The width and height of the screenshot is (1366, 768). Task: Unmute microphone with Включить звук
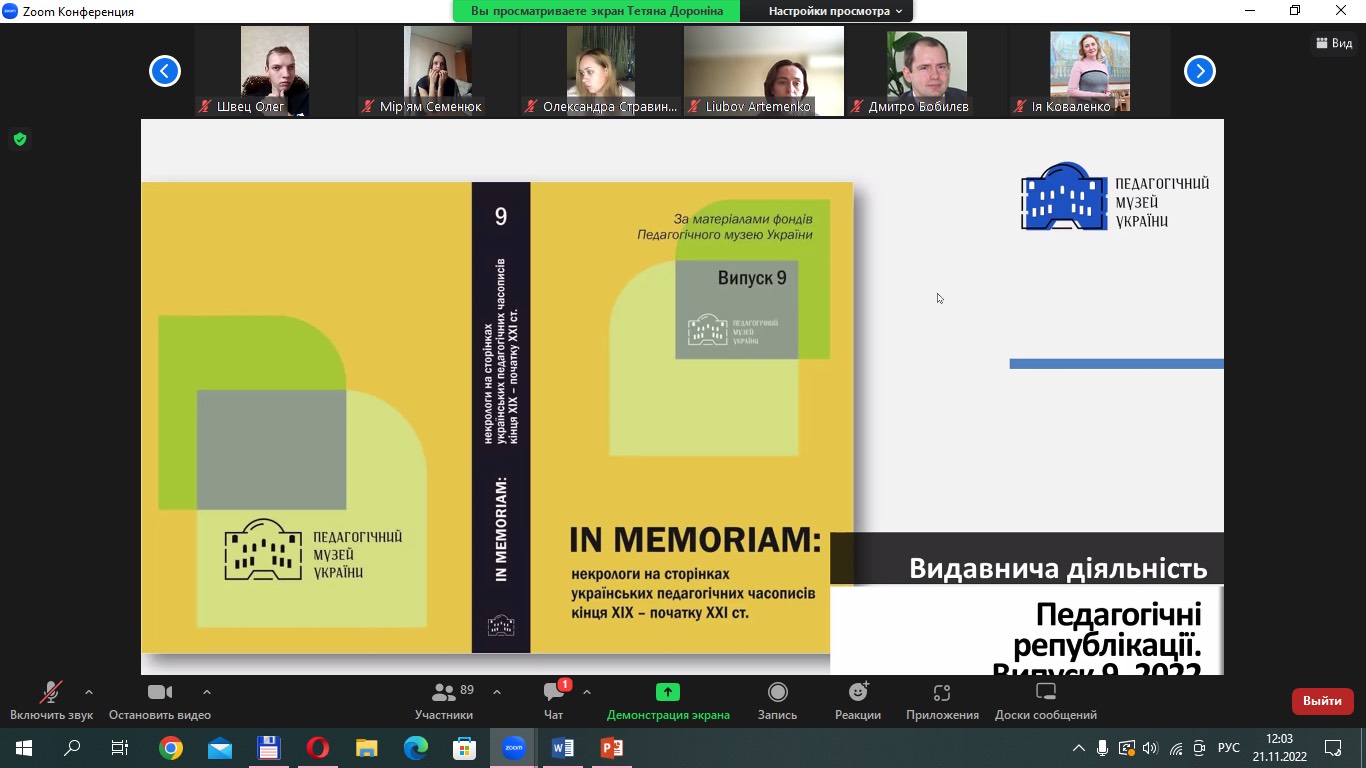(x=51, y=700)
